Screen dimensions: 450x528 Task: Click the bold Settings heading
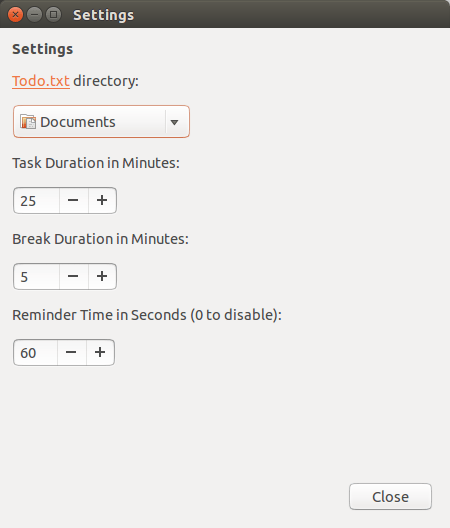coord(42,50)
